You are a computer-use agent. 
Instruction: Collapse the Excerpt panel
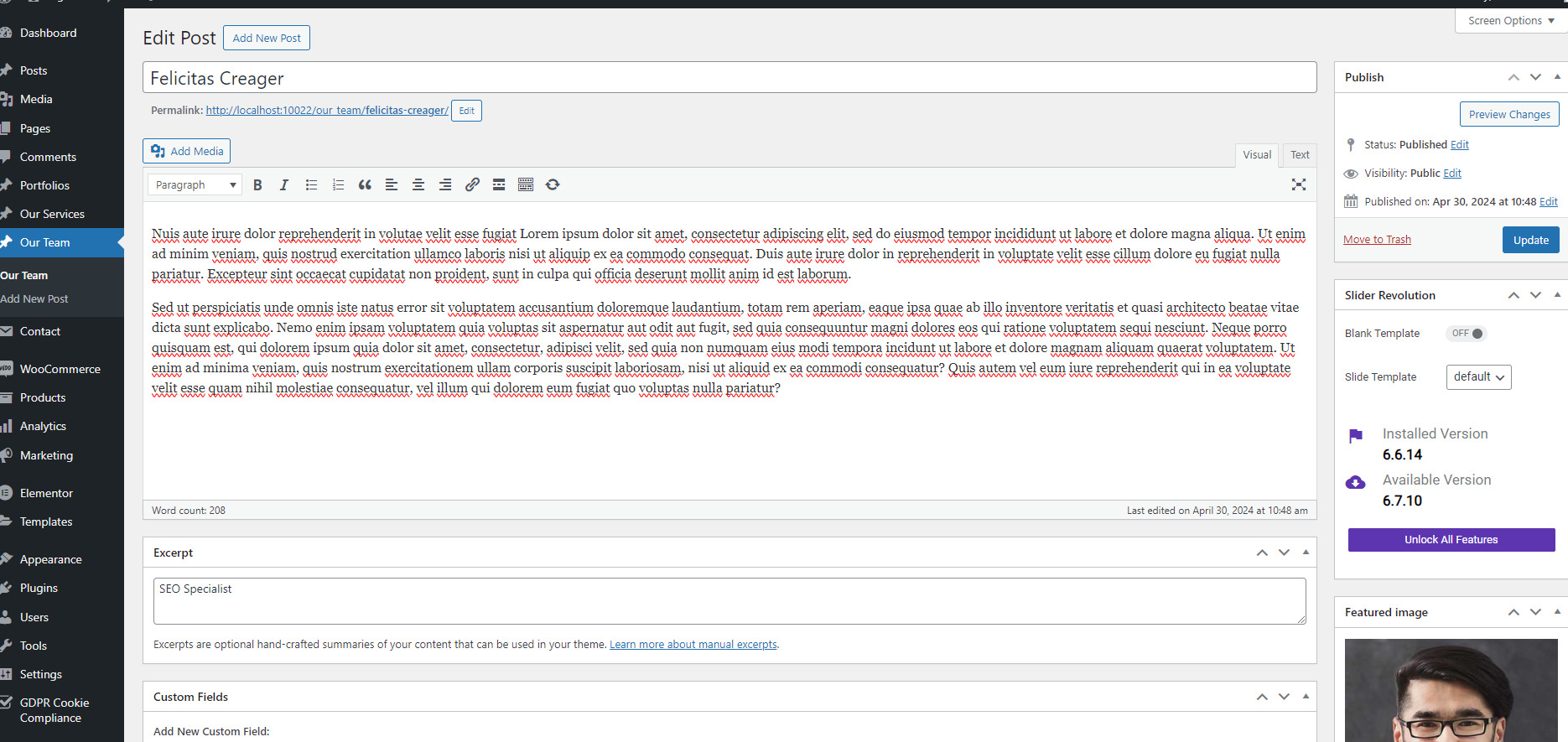click(x=1306, y=553)
